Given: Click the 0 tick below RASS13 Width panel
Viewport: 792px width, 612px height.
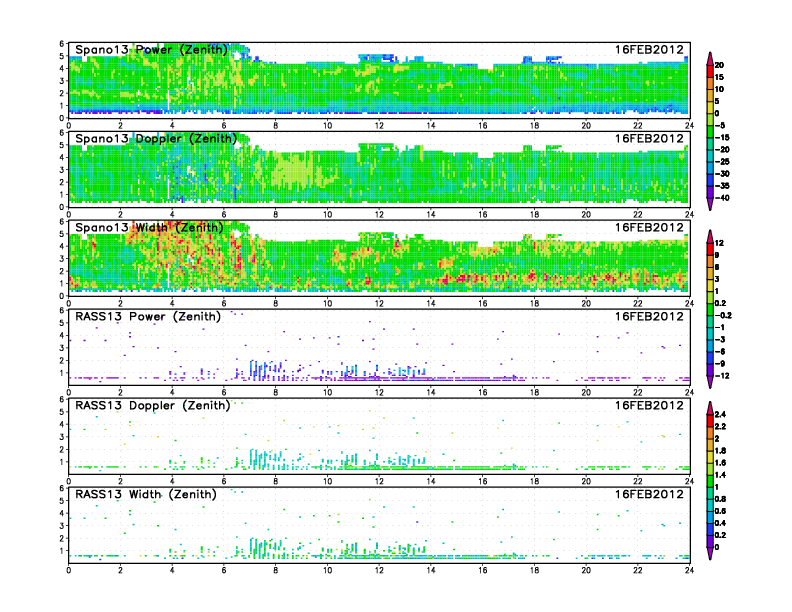Looking at the screenshot, I should click(x=68, y=569).
